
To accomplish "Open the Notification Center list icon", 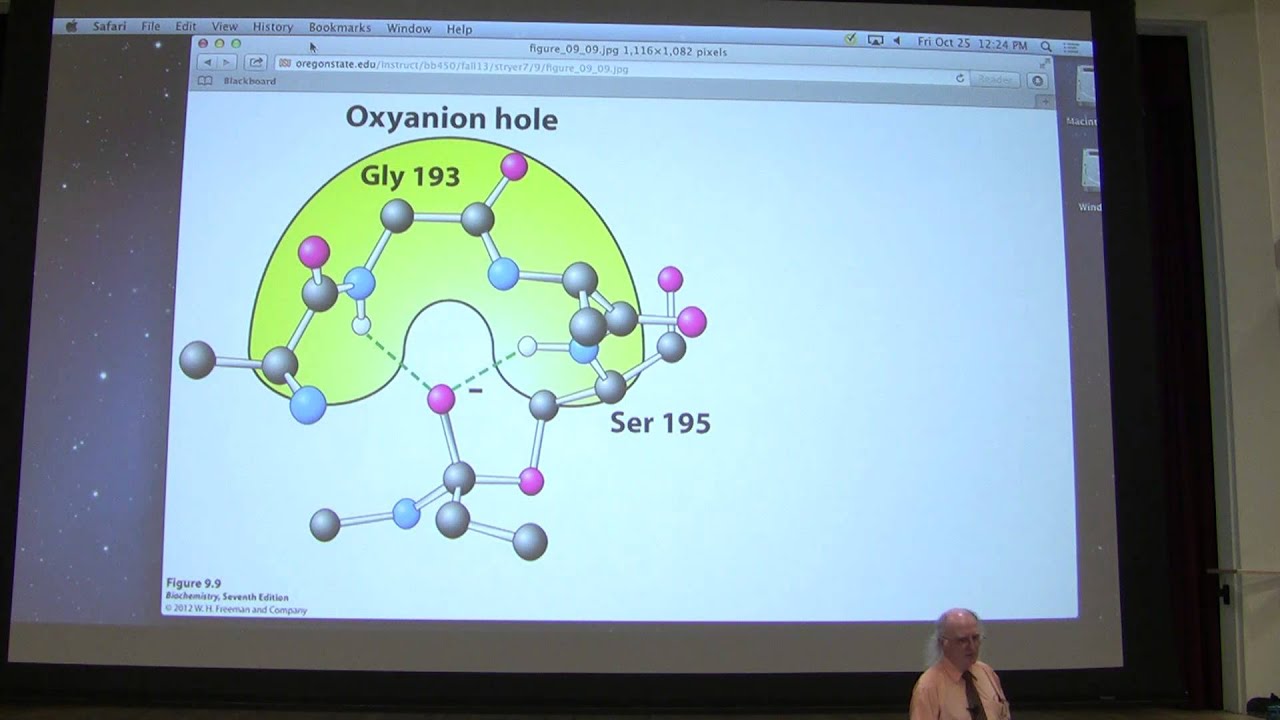I will click(1072, 46).
